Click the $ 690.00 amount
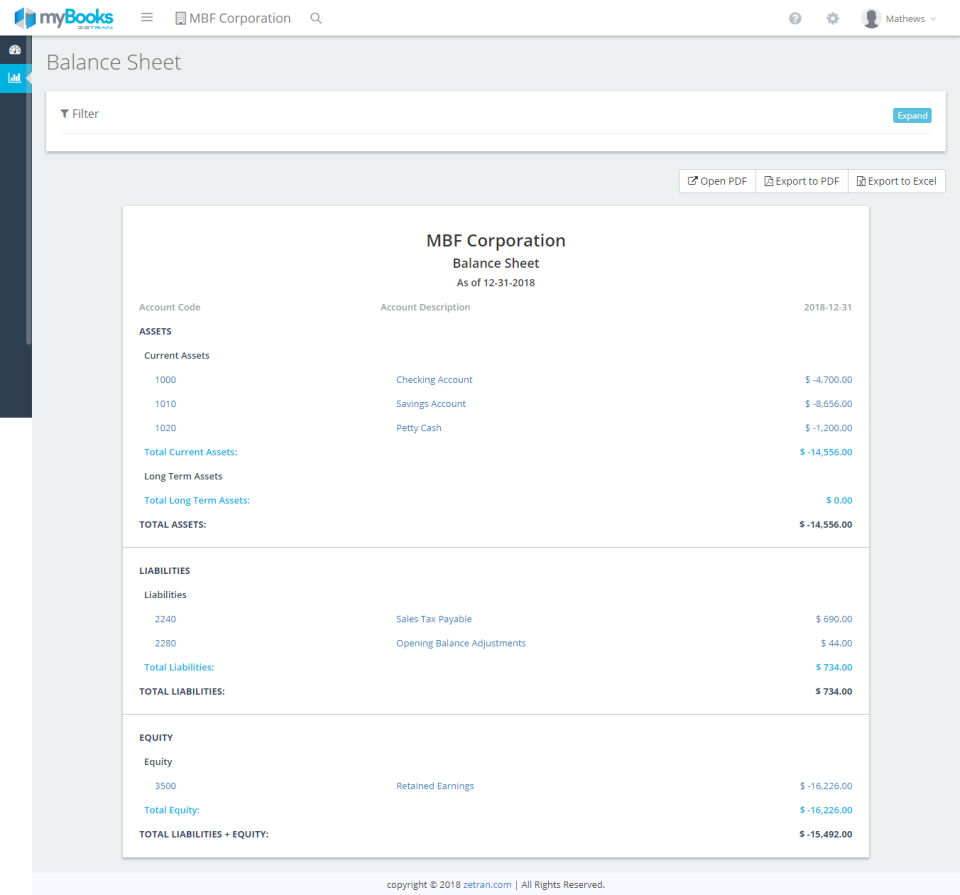The height and width of the screenshot is (895, 960). coord(834,619)
